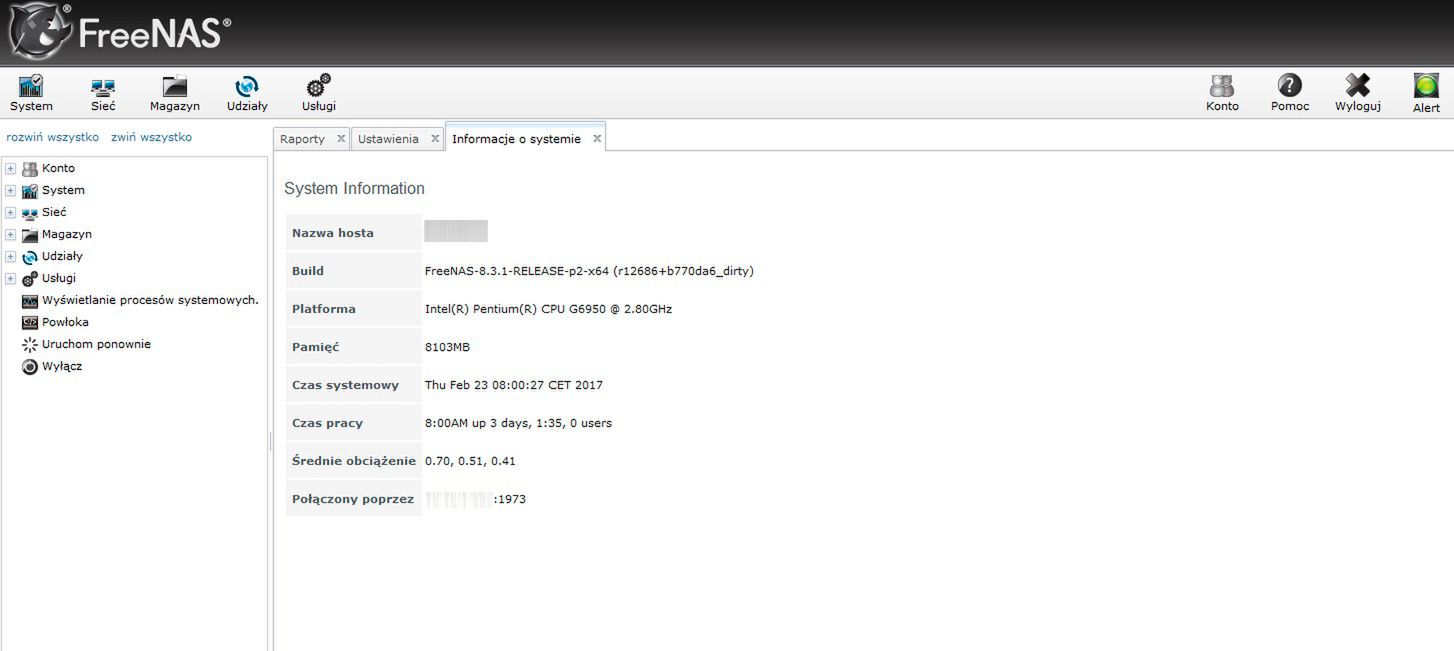Screen dimensions: 1454x651
Task: Expand the Udziały tree node
Action: coord(10,257)
